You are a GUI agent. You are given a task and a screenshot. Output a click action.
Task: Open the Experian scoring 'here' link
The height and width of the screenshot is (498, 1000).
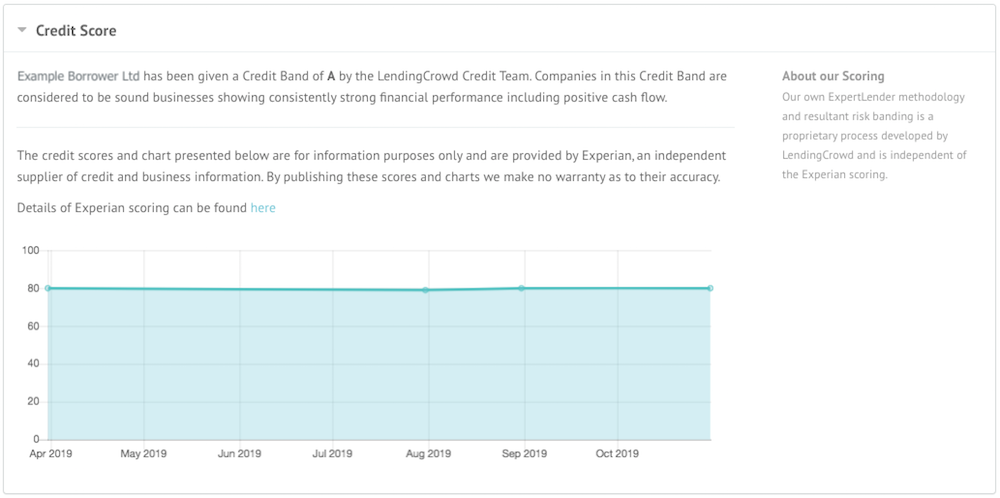263,208
